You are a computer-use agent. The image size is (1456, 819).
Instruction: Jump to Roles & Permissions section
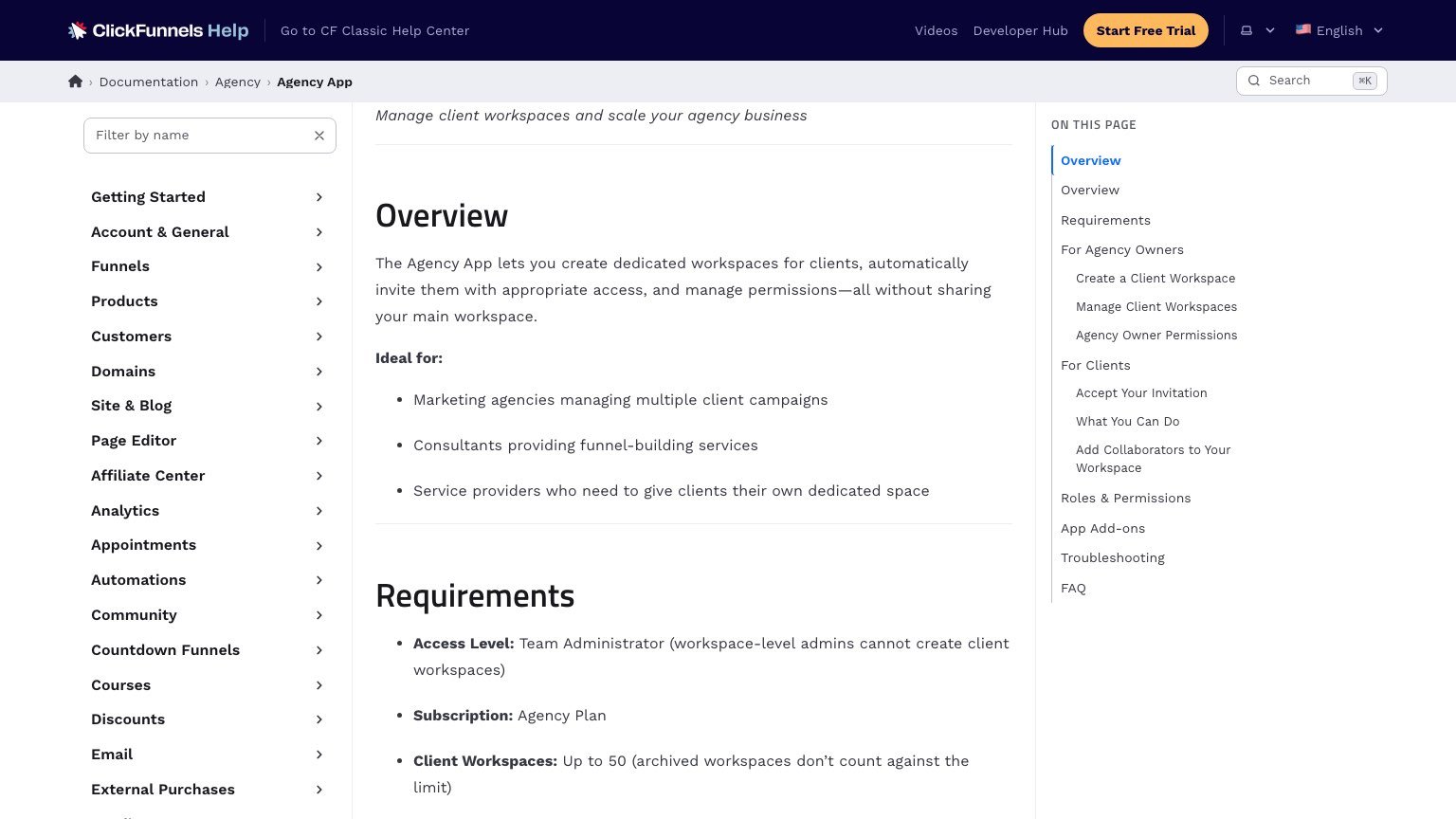[1125, 498]
